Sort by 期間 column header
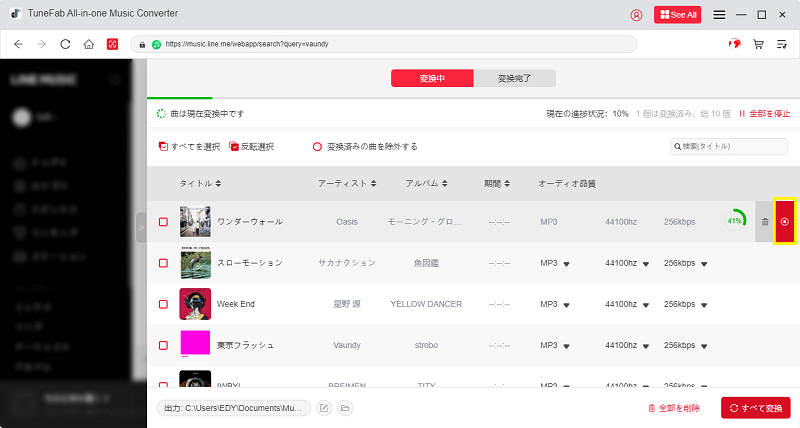This screenshot has width=800, height=428. [x=497, y=184]
